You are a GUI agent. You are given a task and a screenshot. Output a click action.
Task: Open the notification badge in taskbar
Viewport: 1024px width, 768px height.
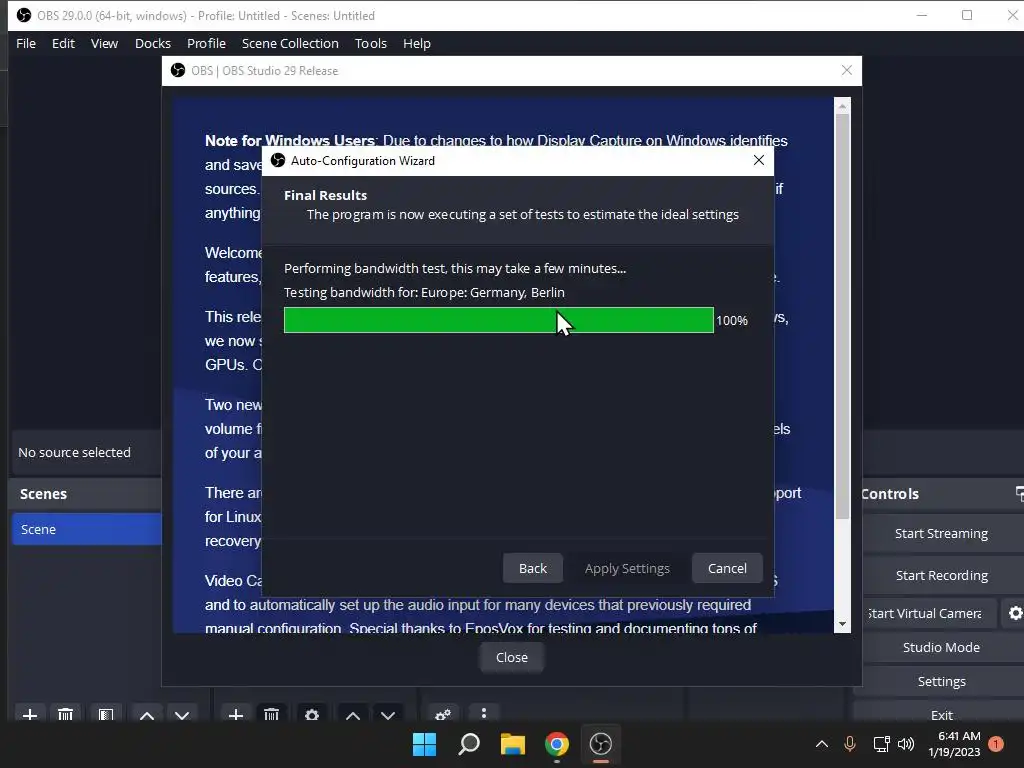[996, 744]
